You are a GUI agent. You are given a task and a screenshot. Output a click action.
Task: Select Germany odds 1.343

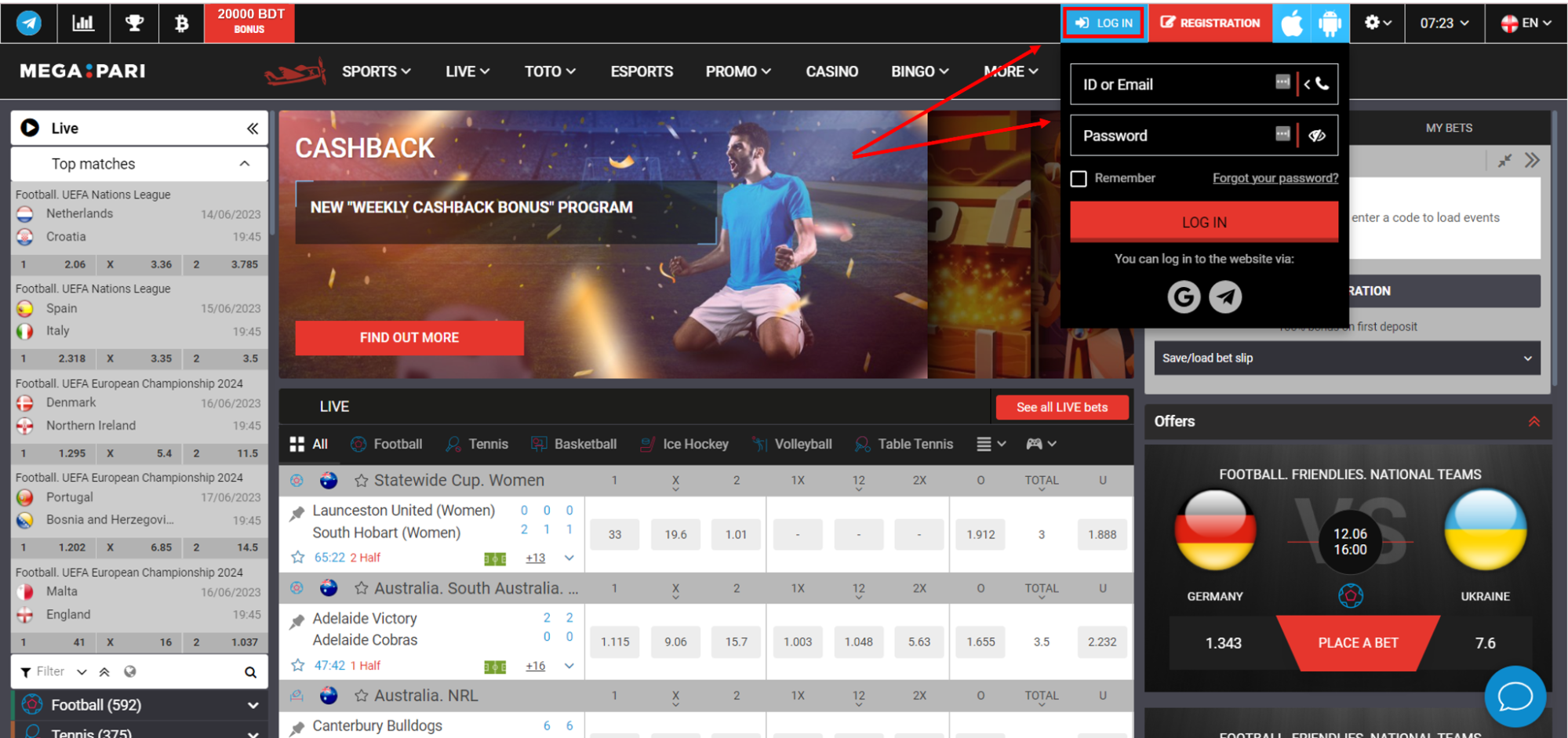pyautogui.click(x=1223, y=643)
